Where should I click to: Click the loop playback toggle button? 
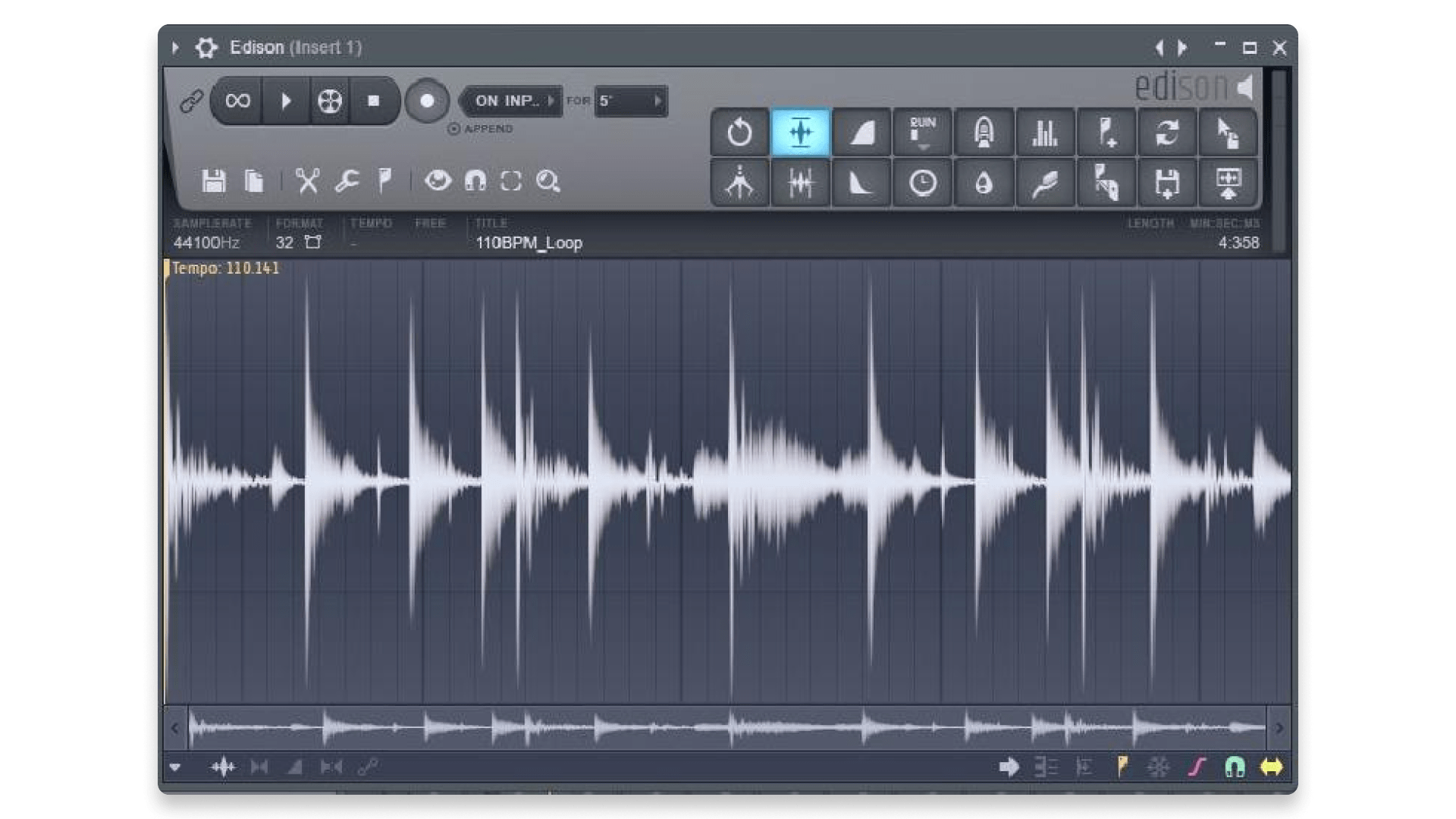tap(236, 100)
